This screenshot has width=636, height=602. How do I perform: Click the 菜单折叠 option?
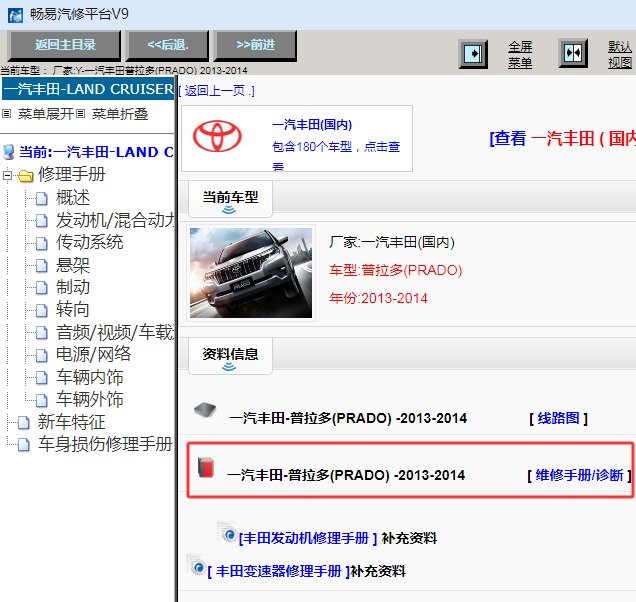[x=120, y=114]
